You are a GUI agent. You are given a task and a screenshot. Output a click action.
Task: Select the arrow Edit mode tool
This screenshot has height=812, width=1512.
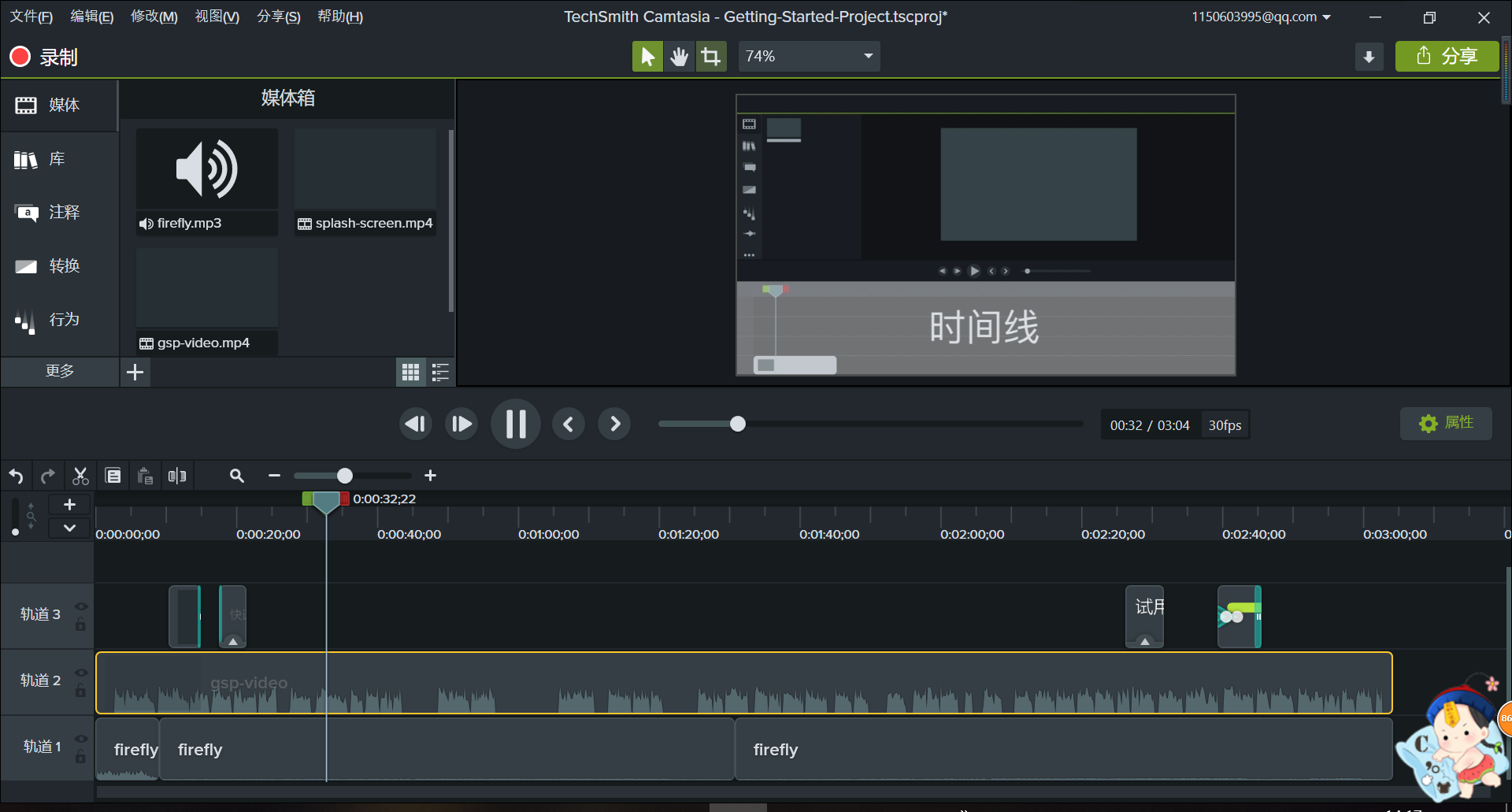point(647,57)
